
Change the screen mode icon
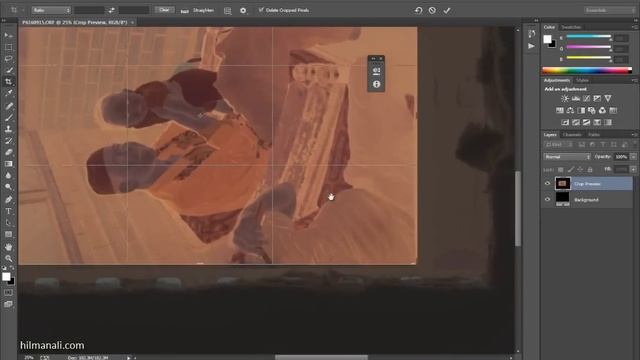tap(8, 304)
